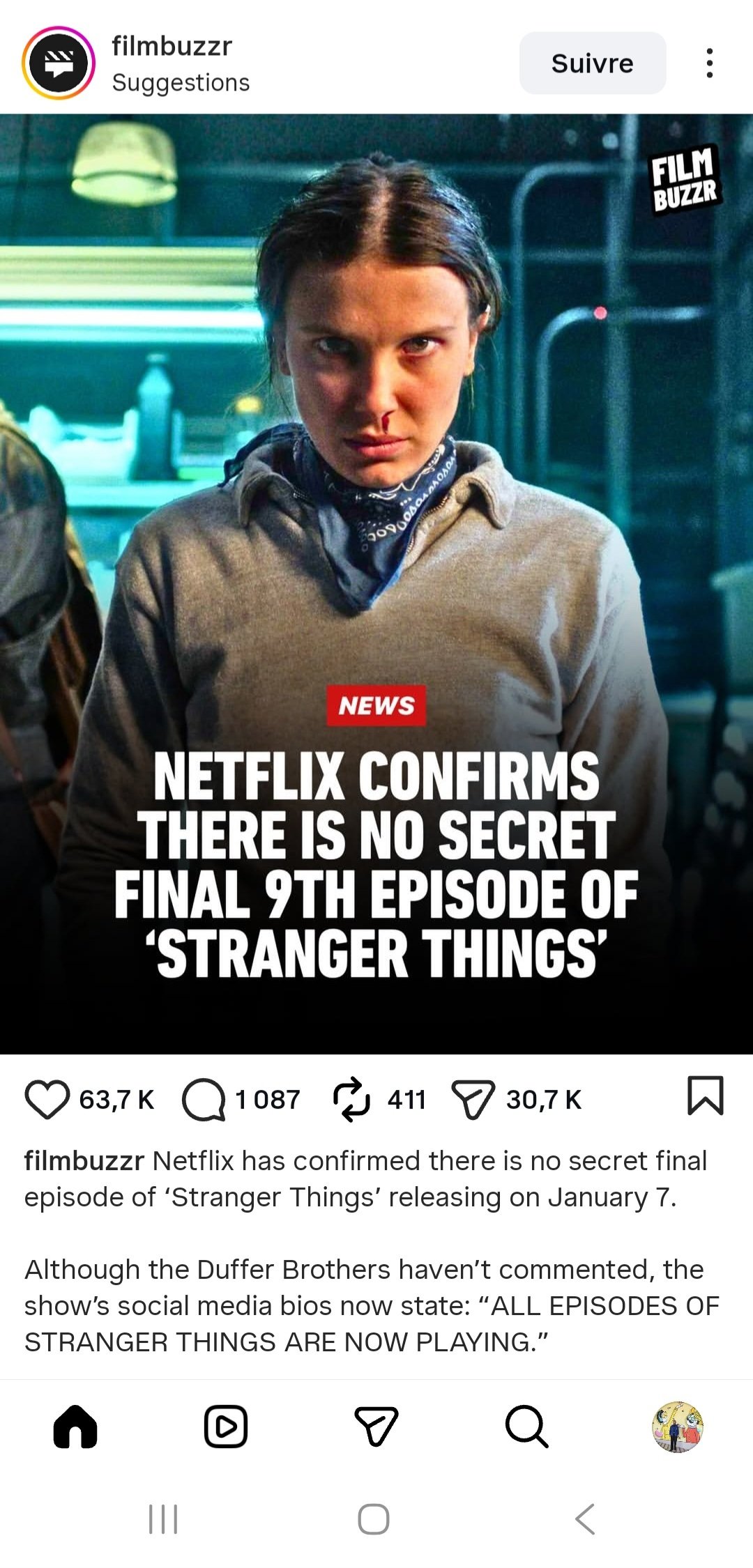Open the filmbuzzr username at top

(172, 46)
